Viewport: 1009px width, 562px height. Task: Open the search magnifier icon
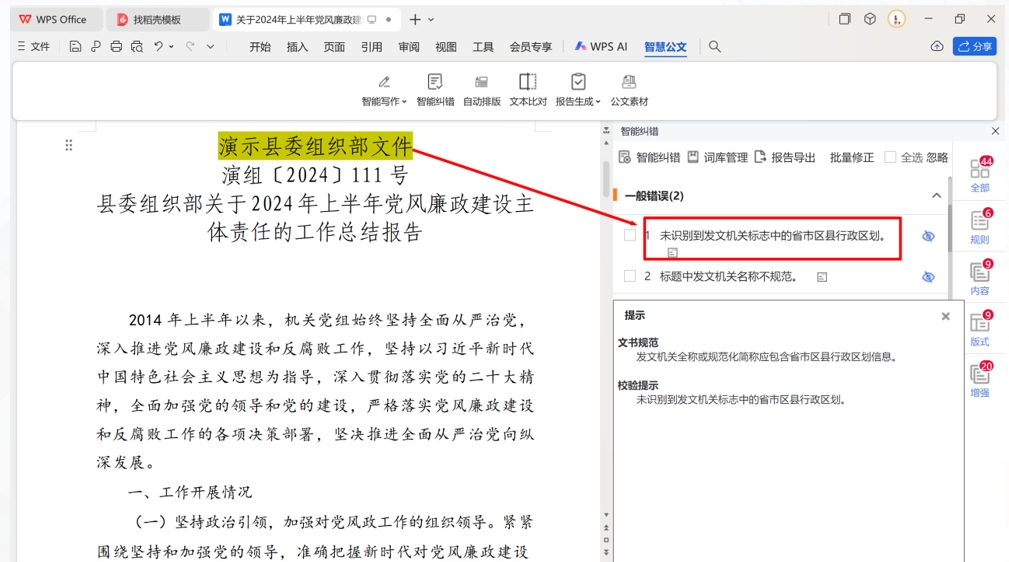[x=714, y=46]
